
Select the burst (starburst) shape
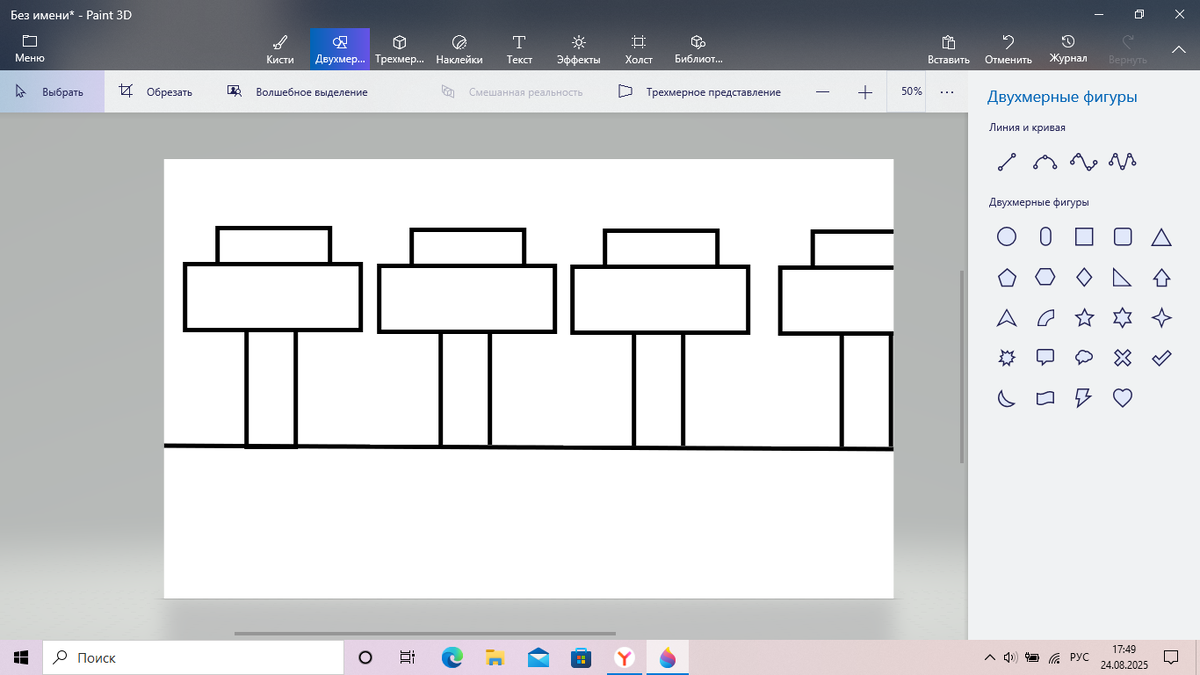[x=1007, y=357]
